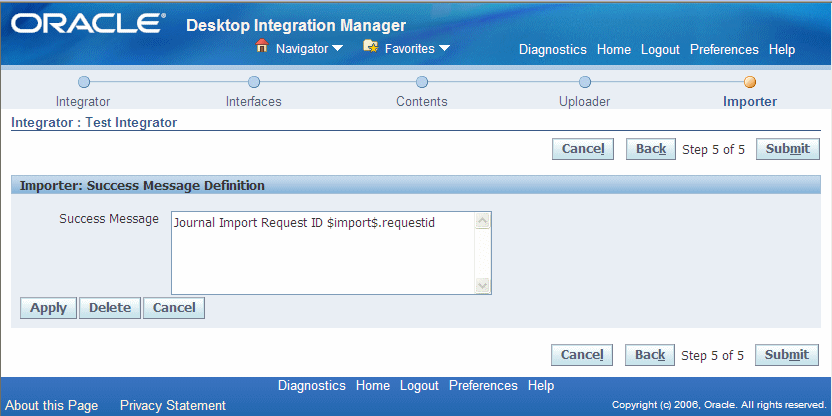832x416 pixels.
Task: Select the Importer step circle
Action: pyautogui.click(x=750, y=82)
